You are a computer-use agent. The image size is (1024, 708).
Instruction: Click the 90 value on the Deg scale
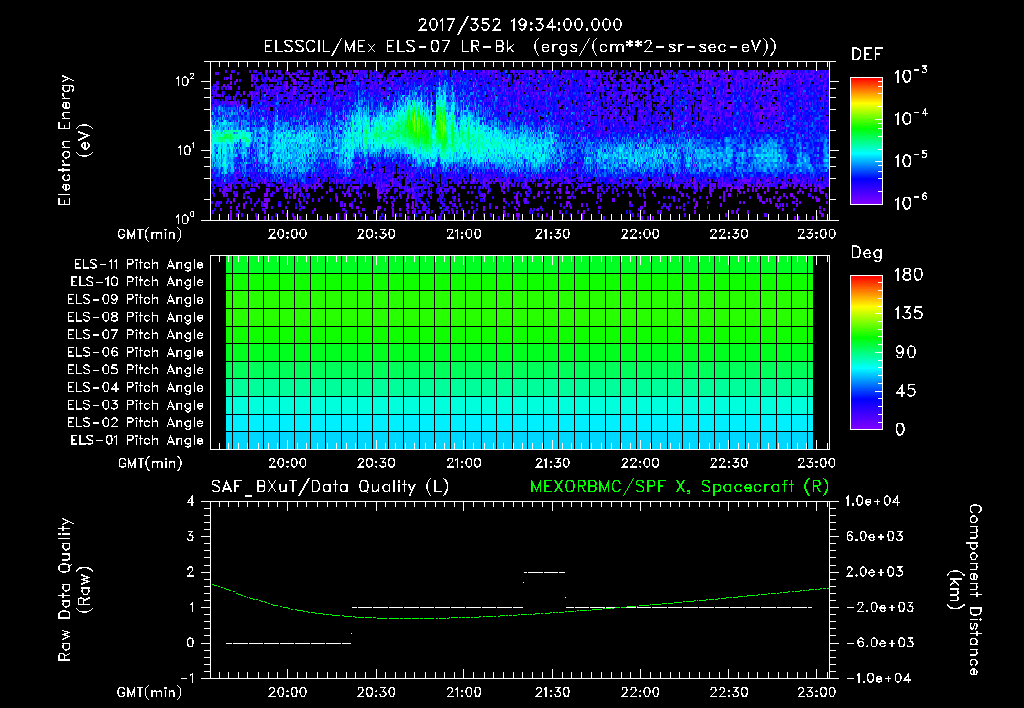tap(906, 353)
